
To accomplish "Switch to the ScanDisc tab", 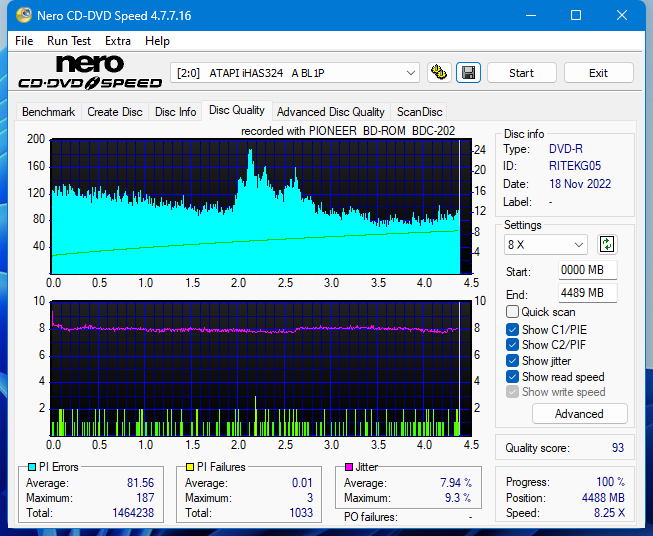I will 419,112.
